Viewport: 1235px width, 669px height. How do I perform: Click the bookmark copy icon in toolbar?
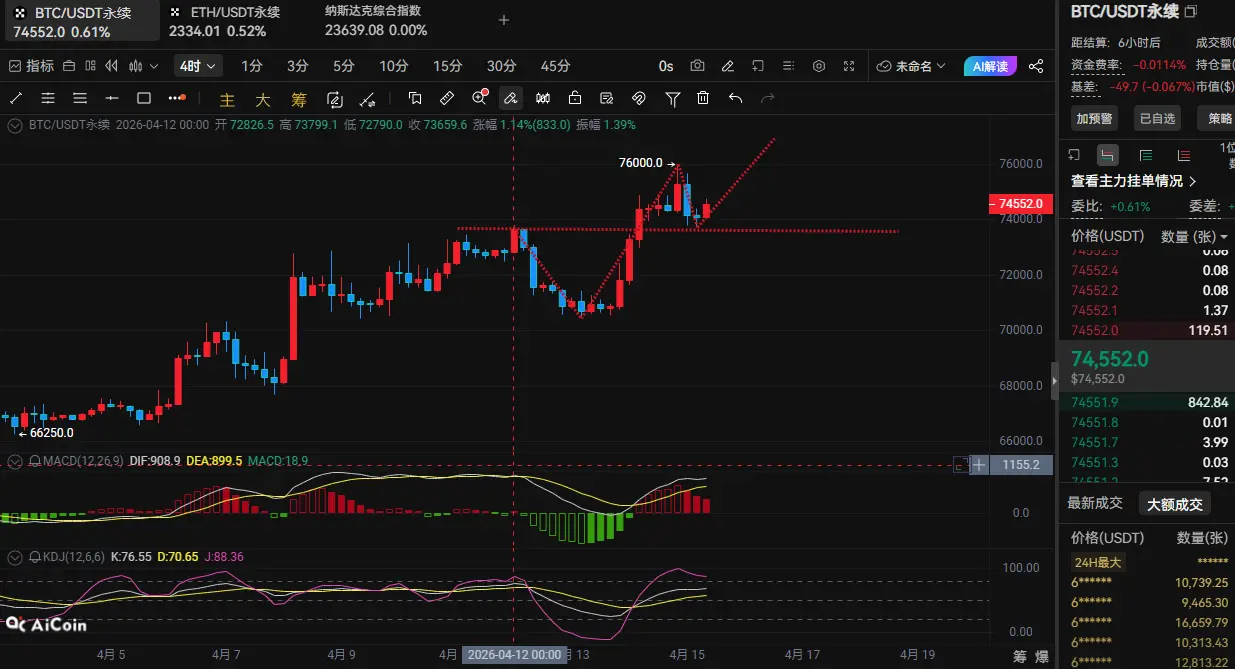415,98
